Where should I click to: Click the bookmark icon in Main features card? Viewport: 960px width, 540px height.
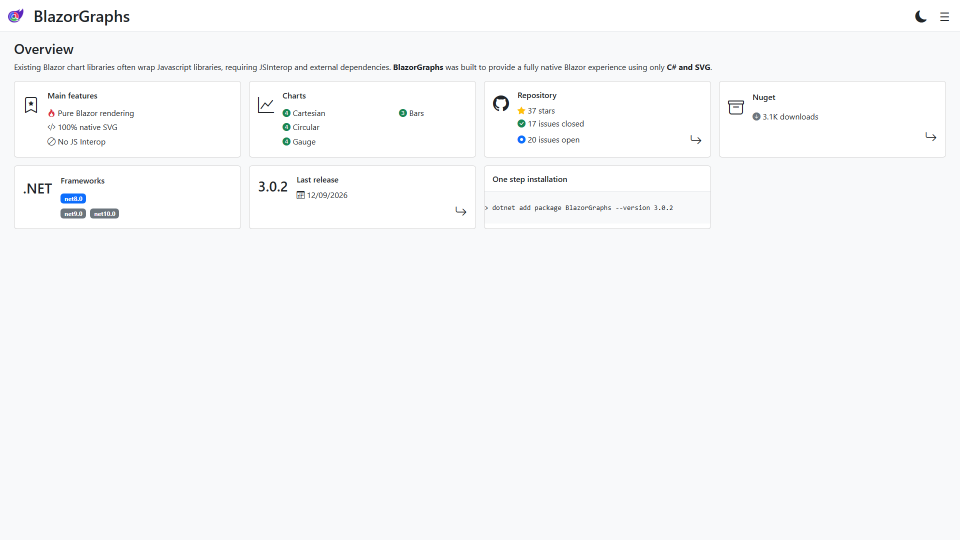point(31,105)
